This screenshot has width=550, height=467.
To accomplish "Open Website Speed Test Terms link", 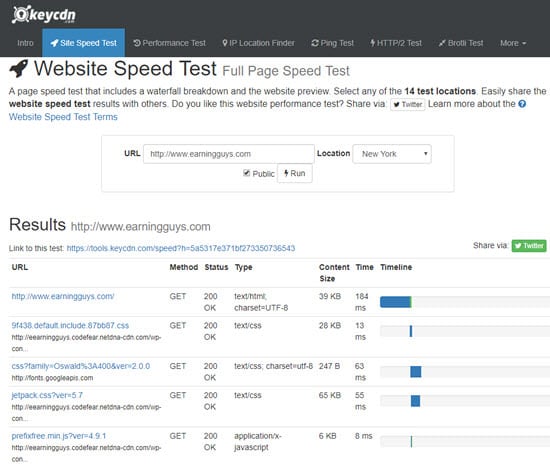I will (x=63, y=117).
